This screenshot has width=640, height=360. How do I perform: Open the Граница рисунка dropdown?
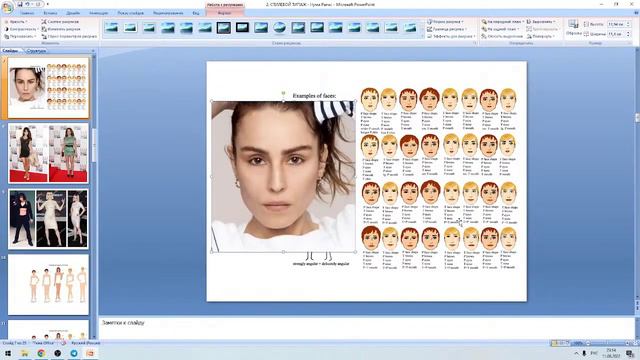tap(447, 29)
